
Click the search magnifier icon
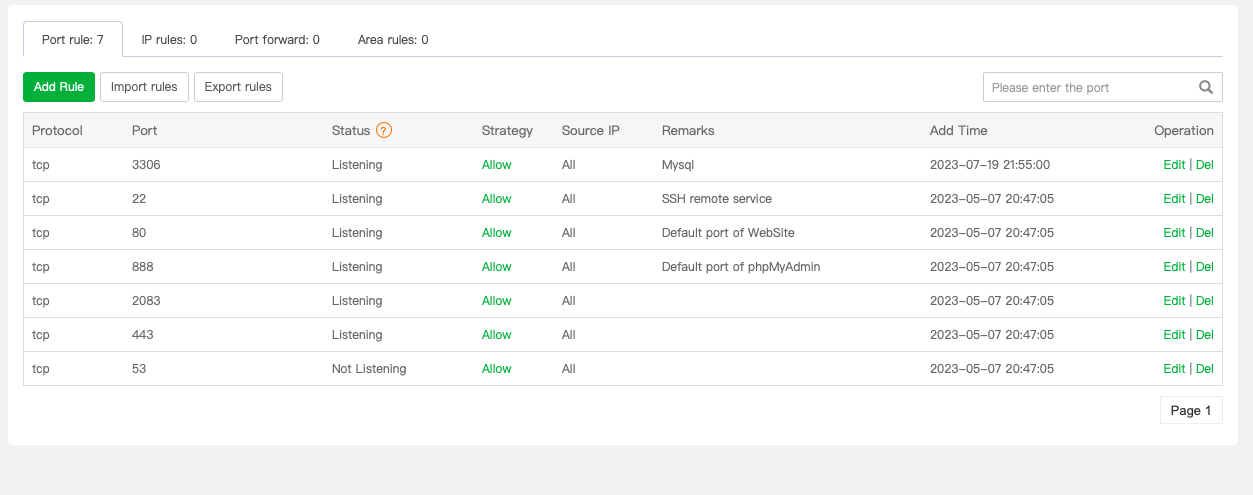coord(1206,87)
